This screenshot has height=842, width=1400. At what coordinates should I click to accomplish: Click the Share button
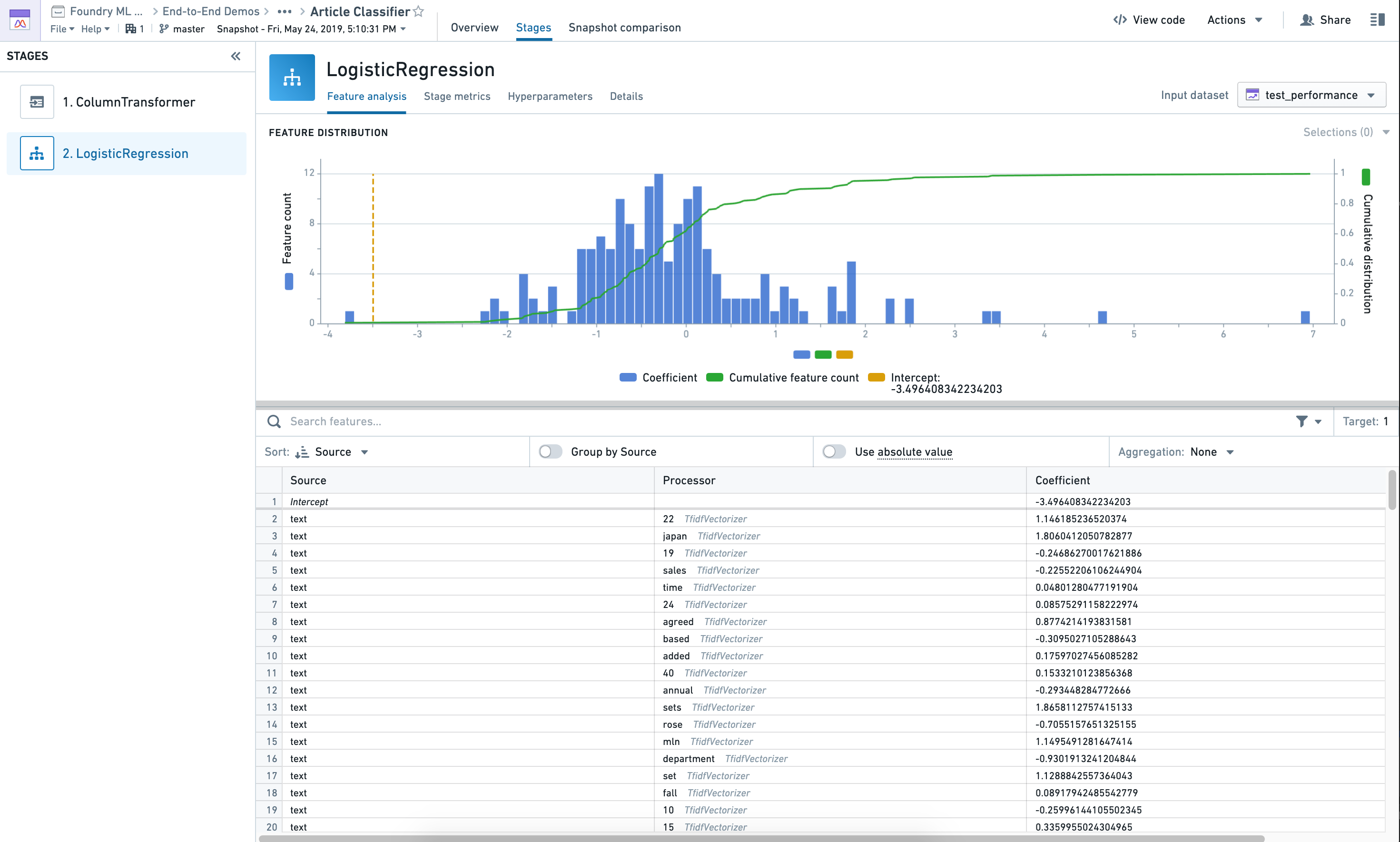click(x=1325, y=20)
